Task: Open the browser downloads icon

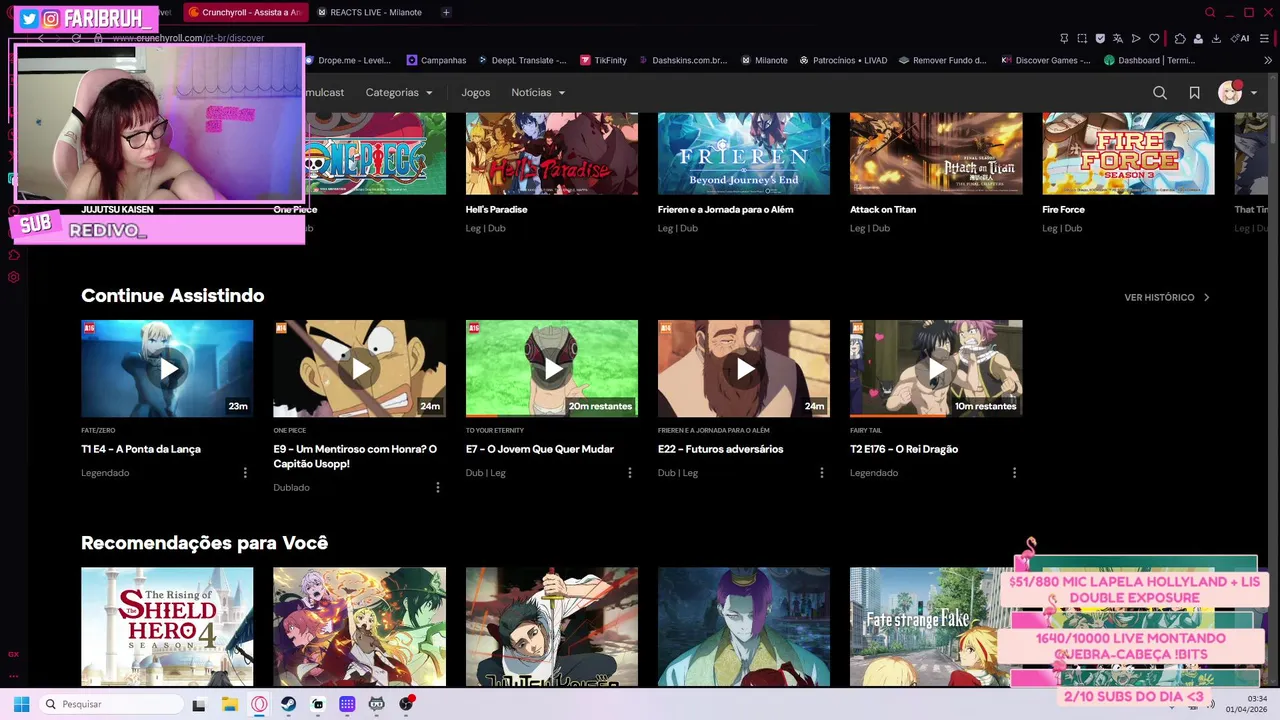Action: [x=1216, y=38]
